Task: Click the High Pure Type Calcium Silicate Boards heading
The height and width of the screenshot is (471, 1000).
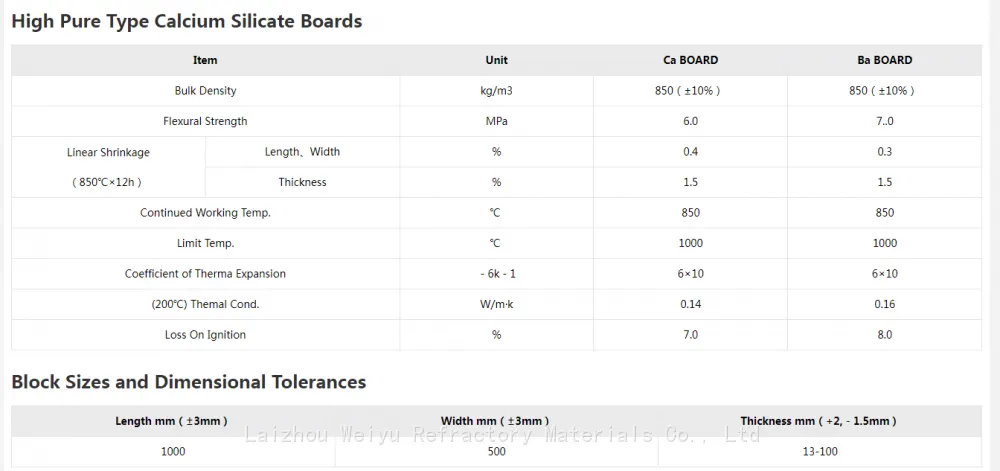Action: 187,22
